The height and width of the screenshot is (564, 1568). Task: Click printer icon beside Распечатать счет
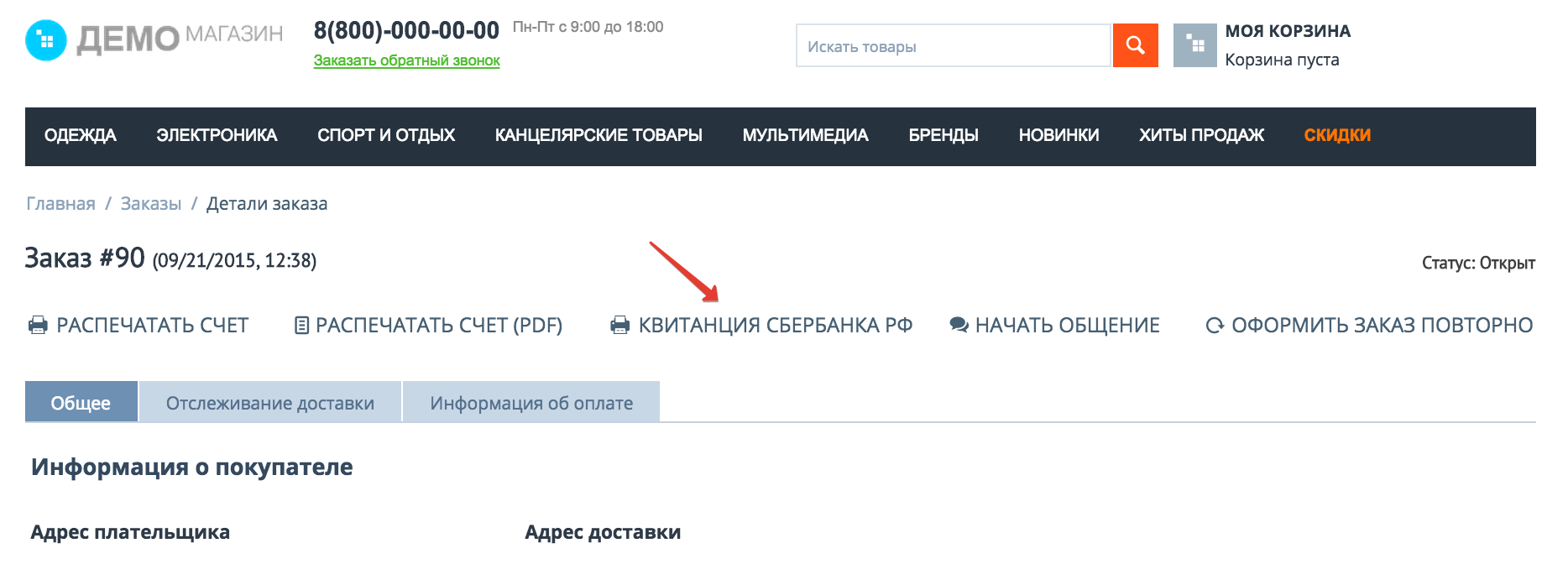pyautogui.click(x=39, y=326)
